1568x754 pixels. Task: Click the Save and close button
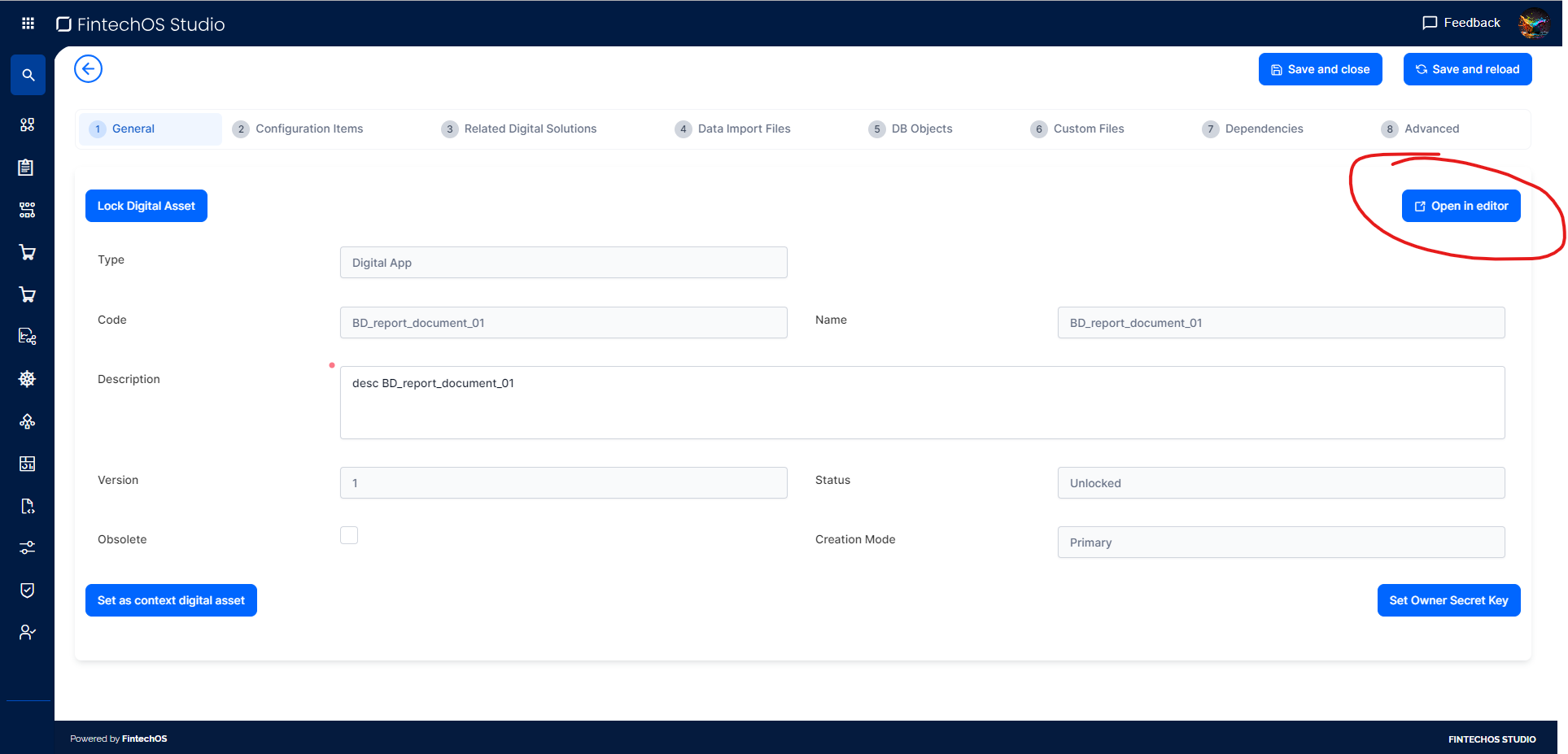tap(1320, 69)
